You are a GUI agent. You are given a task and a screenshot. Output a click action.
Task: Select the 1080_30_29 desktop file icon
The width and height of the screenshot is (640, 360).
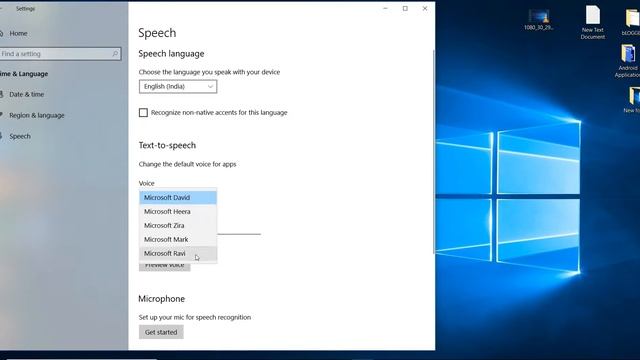coord(539,20)
